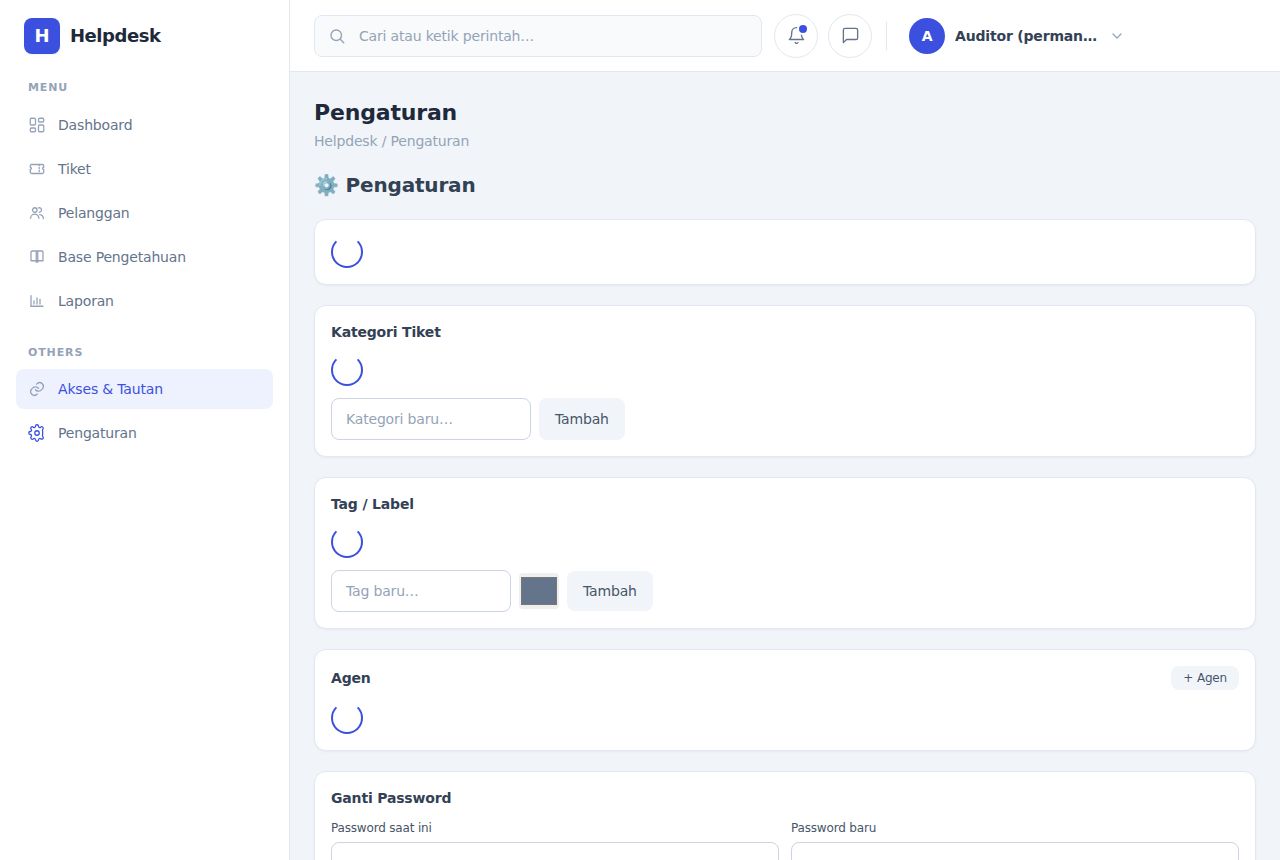Image resolution: width=1280 pixels, height=860 pixels.
Task: Click the Tiket ticket icon
Action: coord(37,169)
